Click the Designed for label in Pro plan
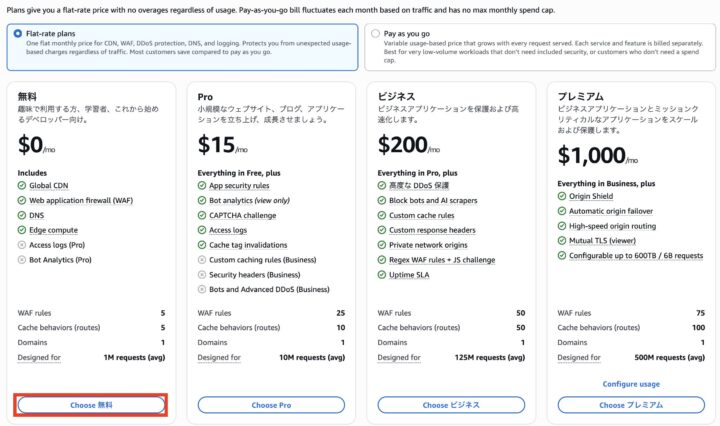The image size is (720, 426). pos(219,358)
